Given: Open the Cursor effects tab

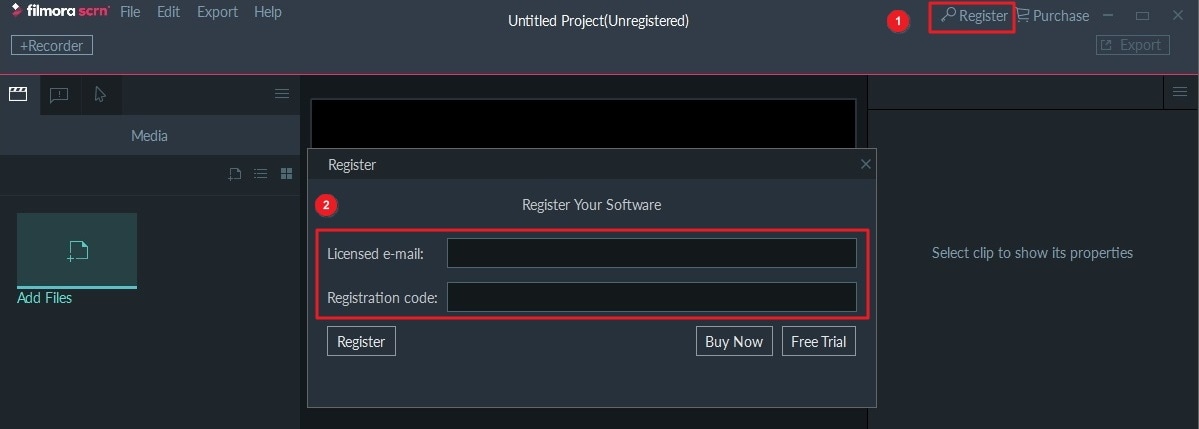Looking at the screenshot, I should coord(100,94).
